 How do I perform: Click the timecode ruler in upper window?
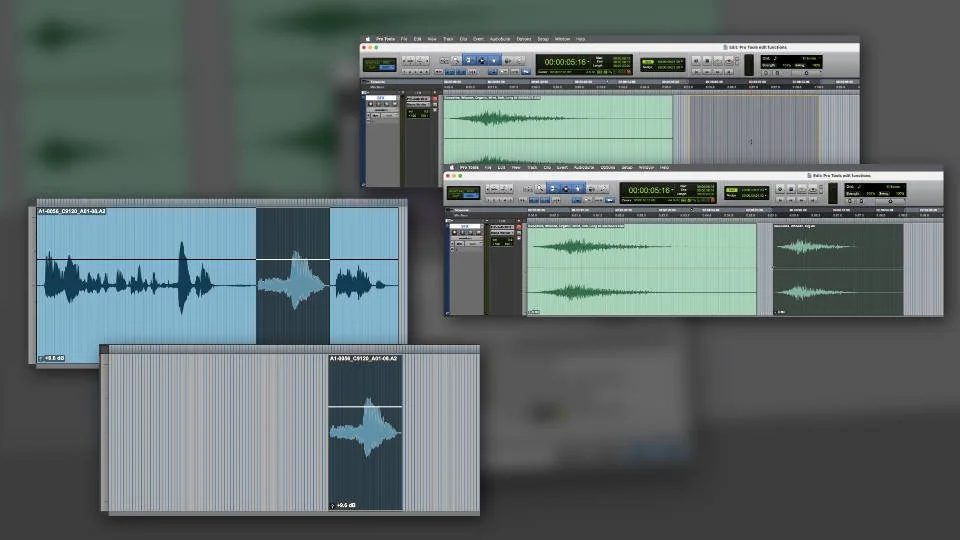tap(651, 82)
